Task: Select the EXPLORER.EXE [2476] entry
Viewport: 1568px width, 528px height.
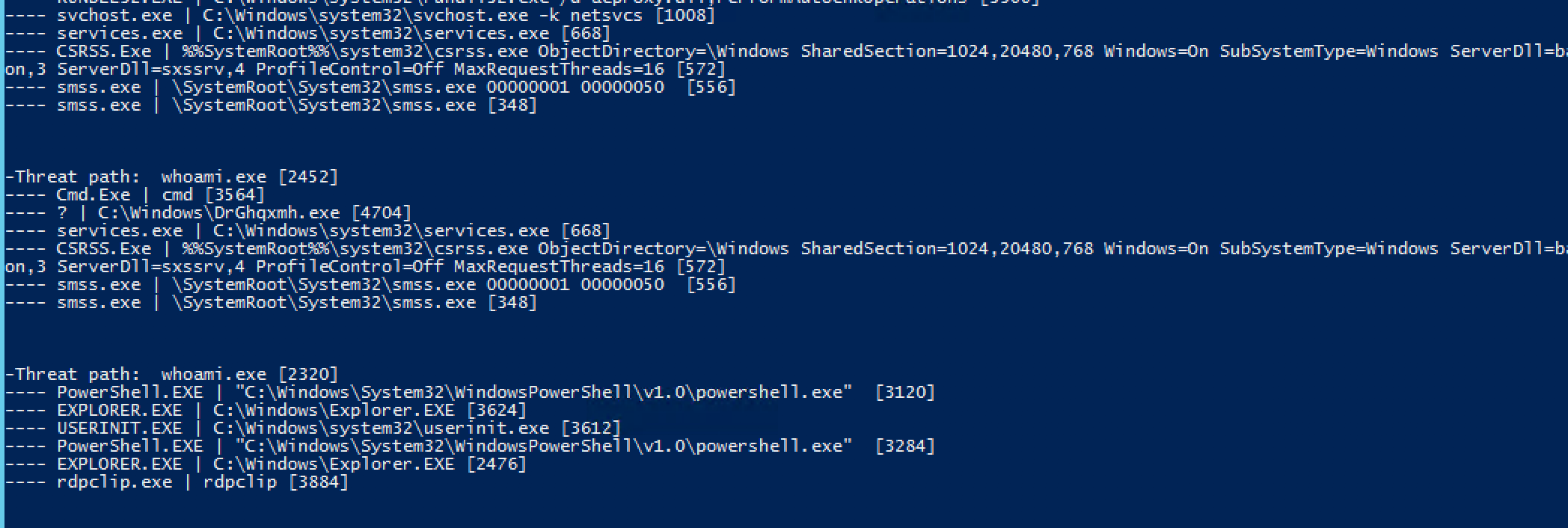Action: pyautogui.click(x=266, y=464)
